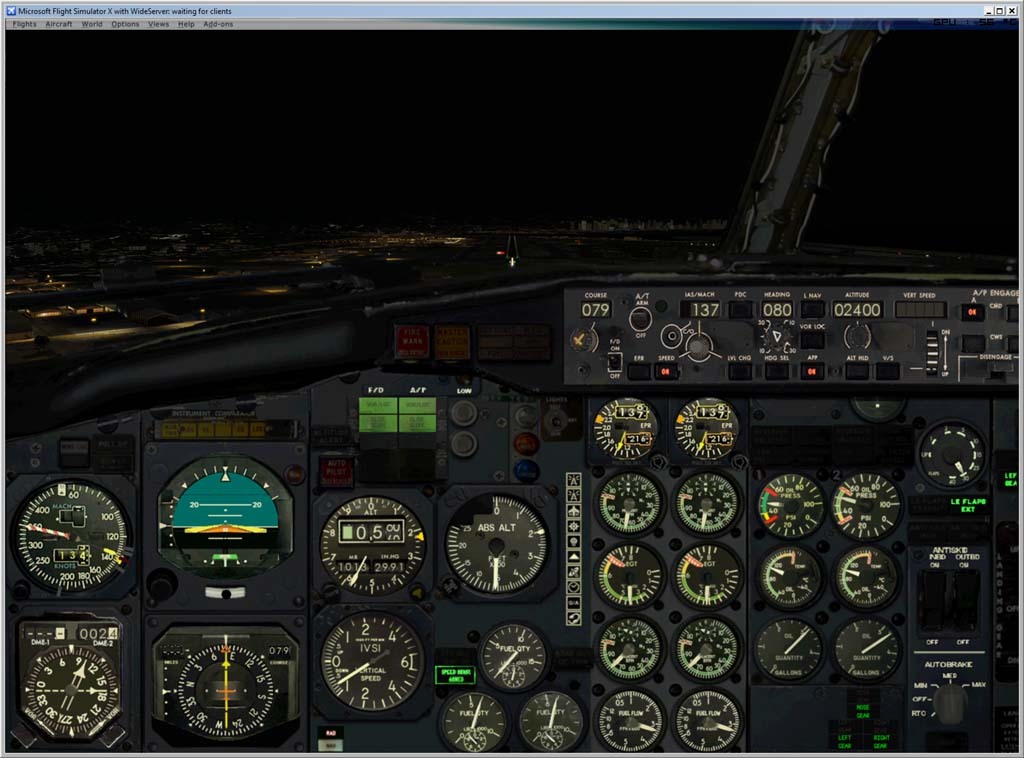The image size is (1024, 758).
Task: Click the blue indicator light beside the annunciators
Action: (x=526, y=469)
